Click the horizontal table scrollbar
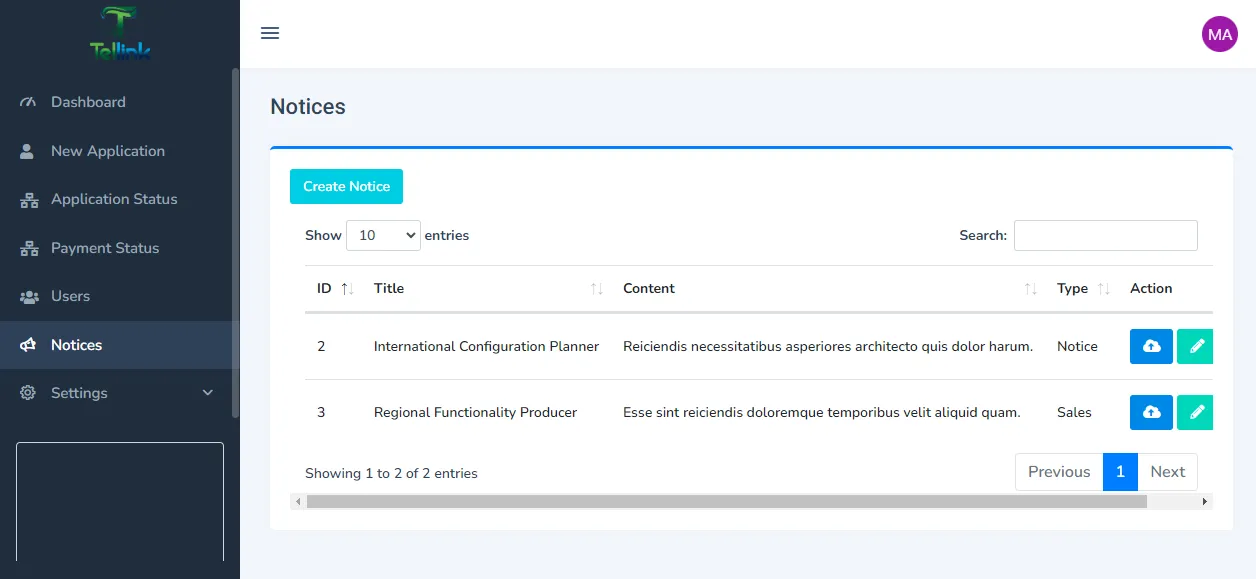The width and height of the screenshot is (1256, 579). click(x=726, y=502)
